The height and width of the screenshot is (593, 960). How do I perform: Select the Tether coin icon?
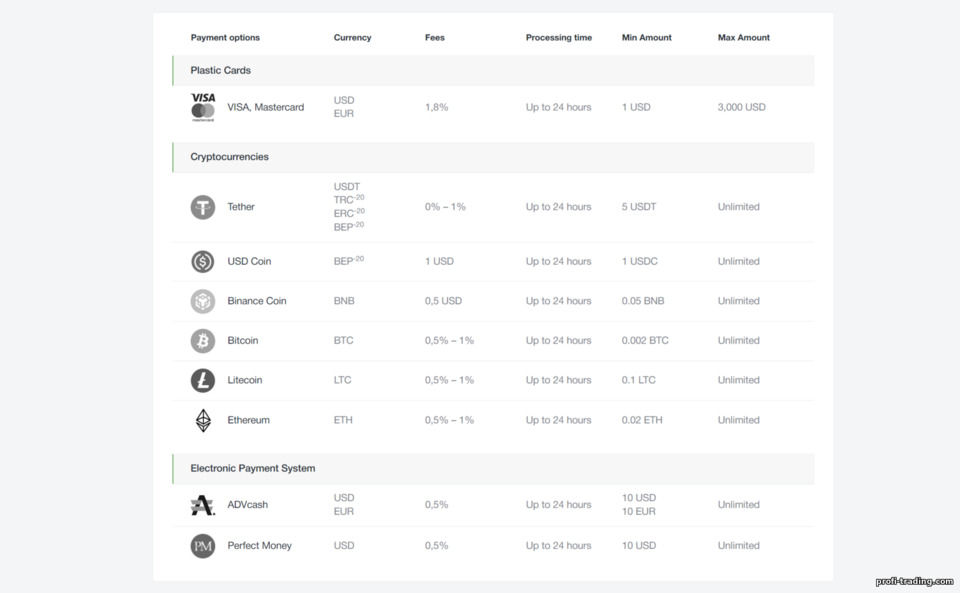203,207
